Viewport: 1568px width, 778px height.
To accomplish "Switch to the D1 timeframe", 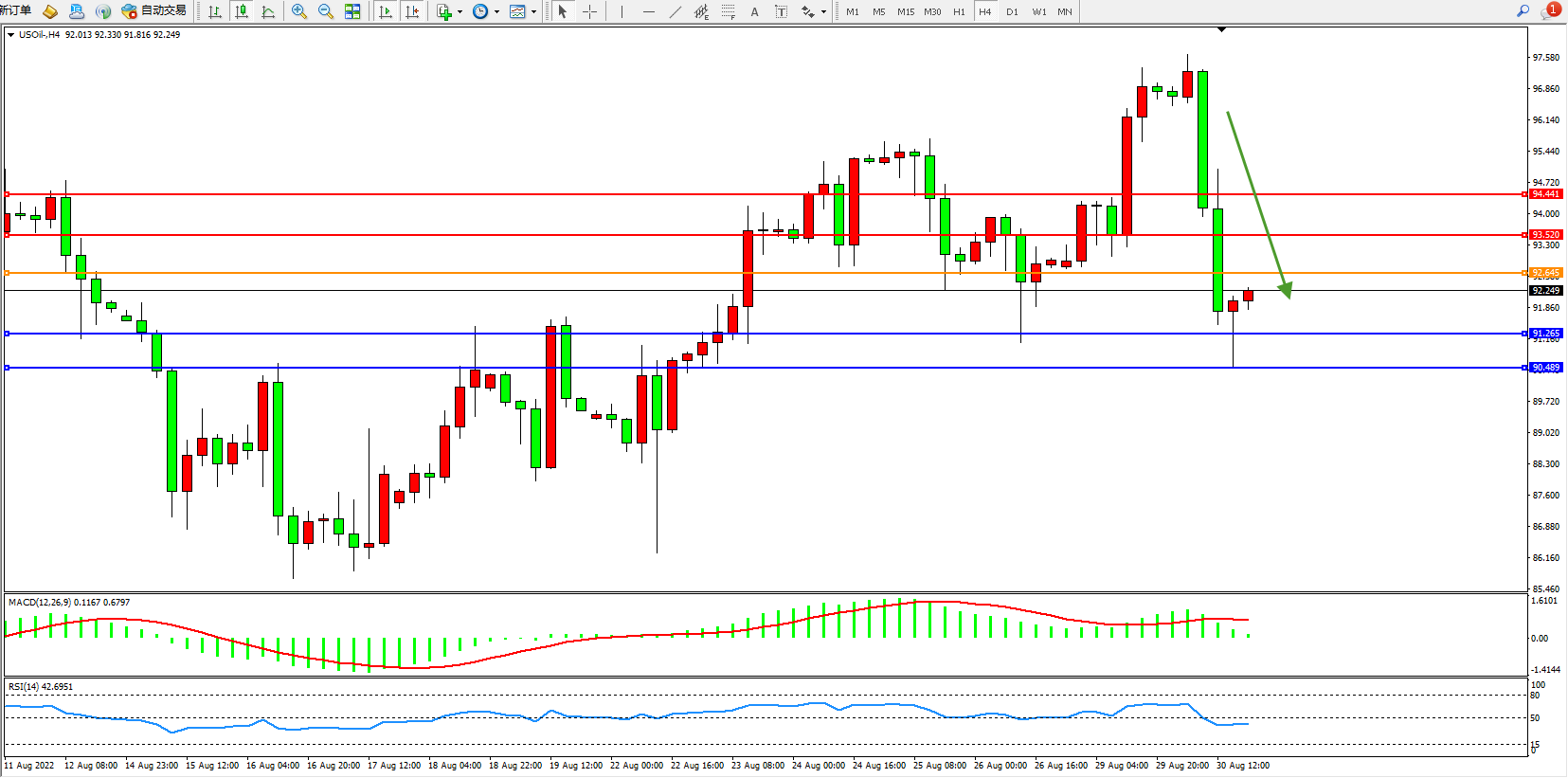I will [x=1012, y=11].
